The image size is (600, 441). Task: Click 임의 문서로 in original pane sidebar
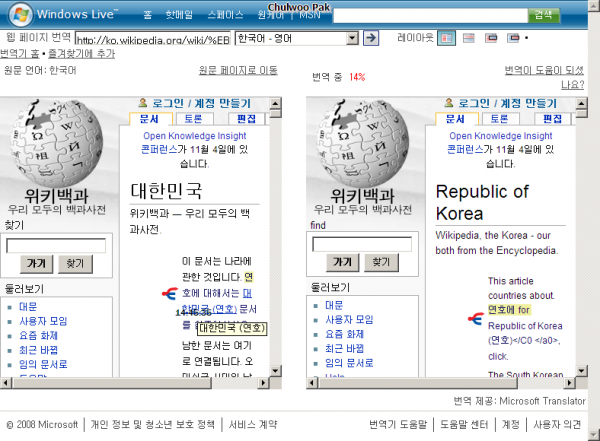[43, 364]
